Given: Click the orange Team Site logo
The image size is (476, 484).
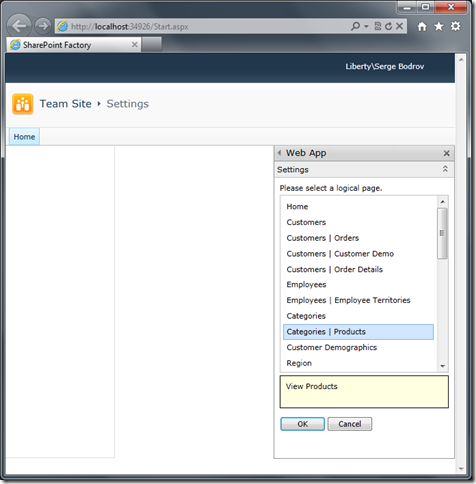Looking at the screenshot, I should [x=23, y=104].
